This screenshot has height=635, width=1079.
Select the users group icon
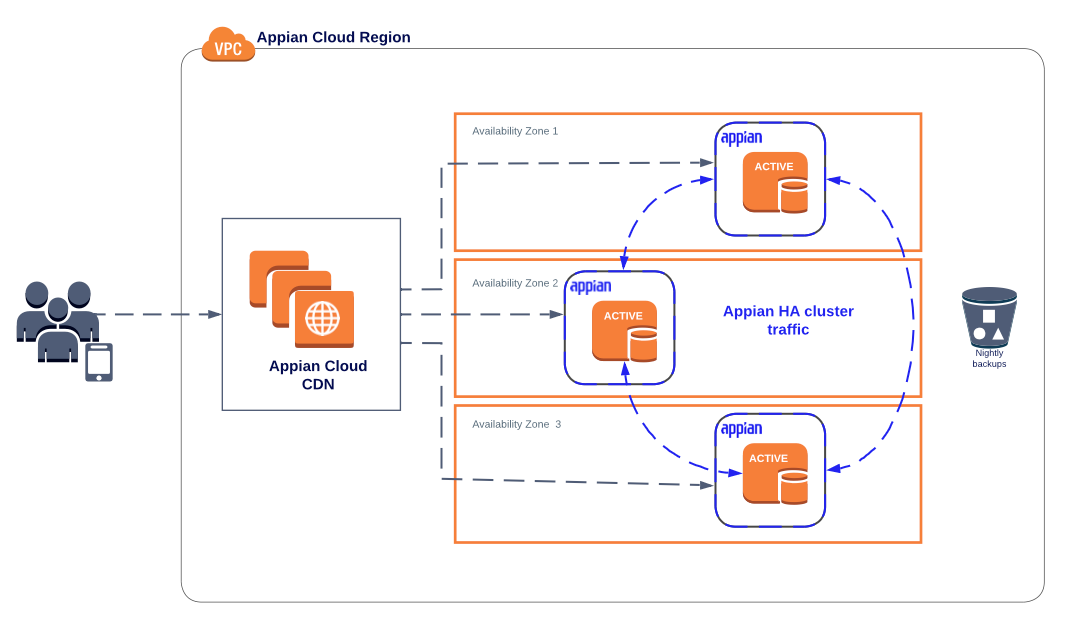pos(58,321)
